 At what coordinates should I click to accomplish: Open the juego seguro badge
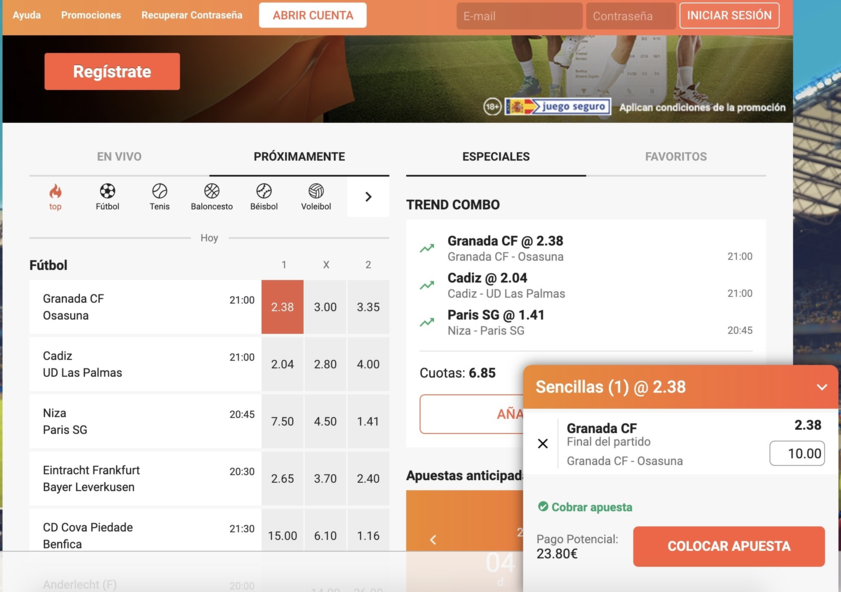[557, 107]
